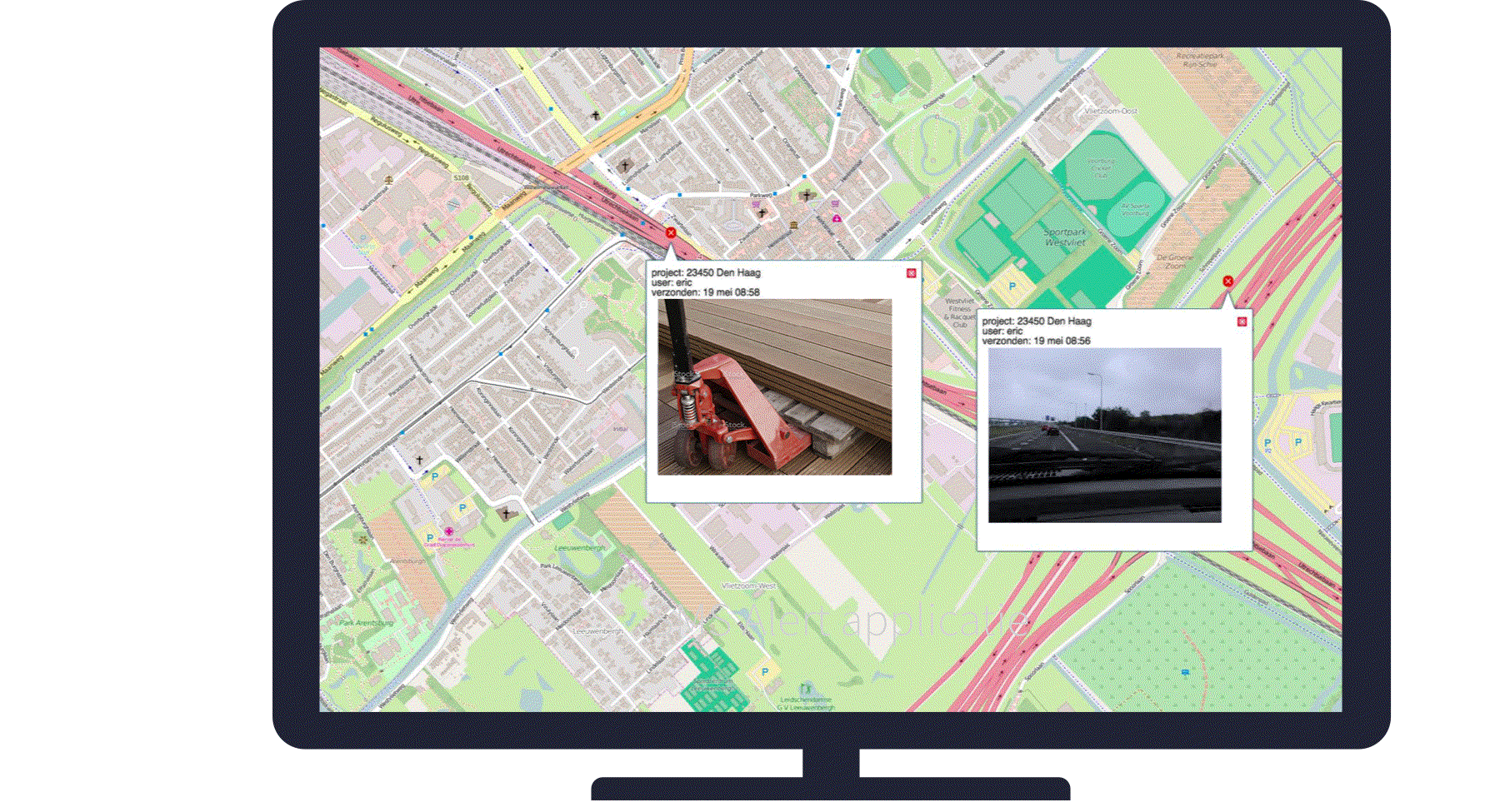The height and width of the screenshot is (812, 1510).
Task: Click the courthouse scales icon near S108
Action: click(388, 178)
